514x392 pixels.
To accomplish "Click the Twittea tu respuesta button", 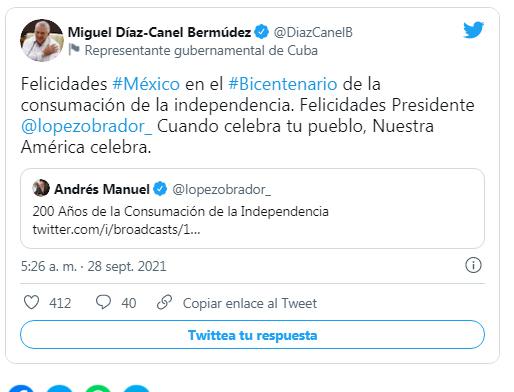I will [252, 335].
